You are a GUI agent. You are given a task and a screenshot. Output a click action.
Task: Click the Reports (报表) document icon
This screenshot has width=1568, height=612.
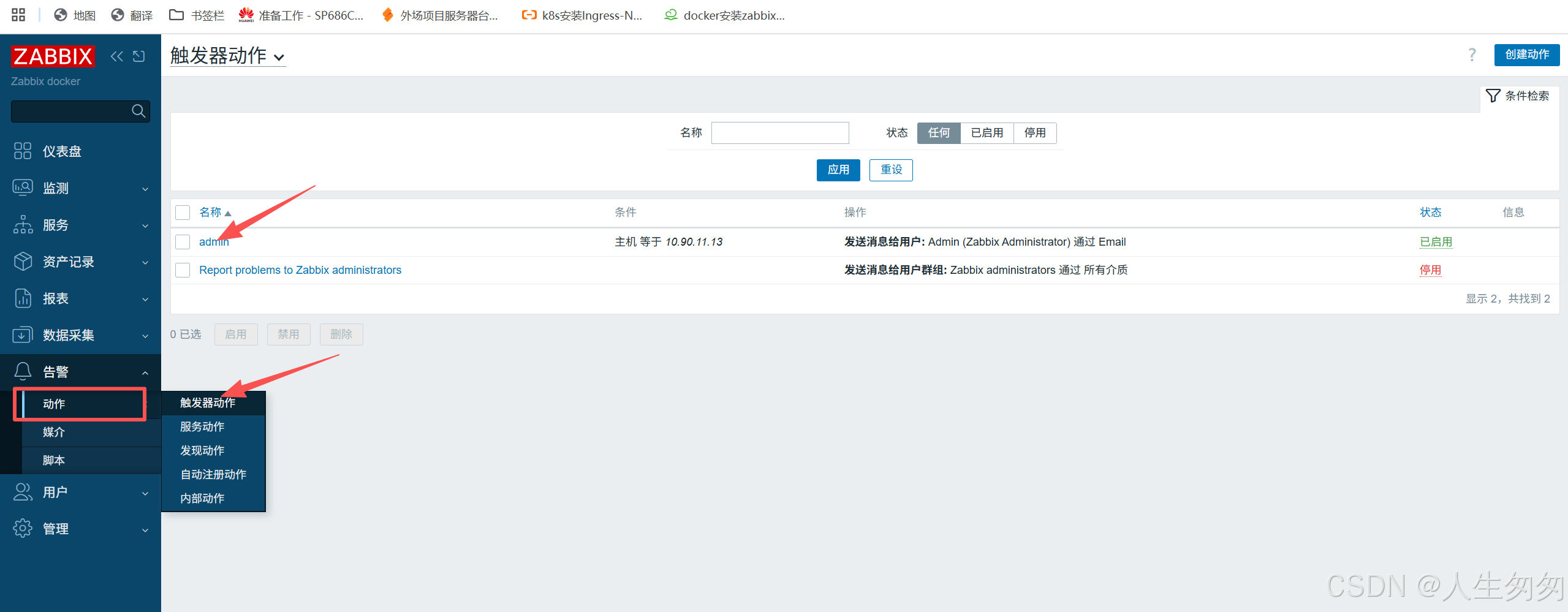pos(23,298)
